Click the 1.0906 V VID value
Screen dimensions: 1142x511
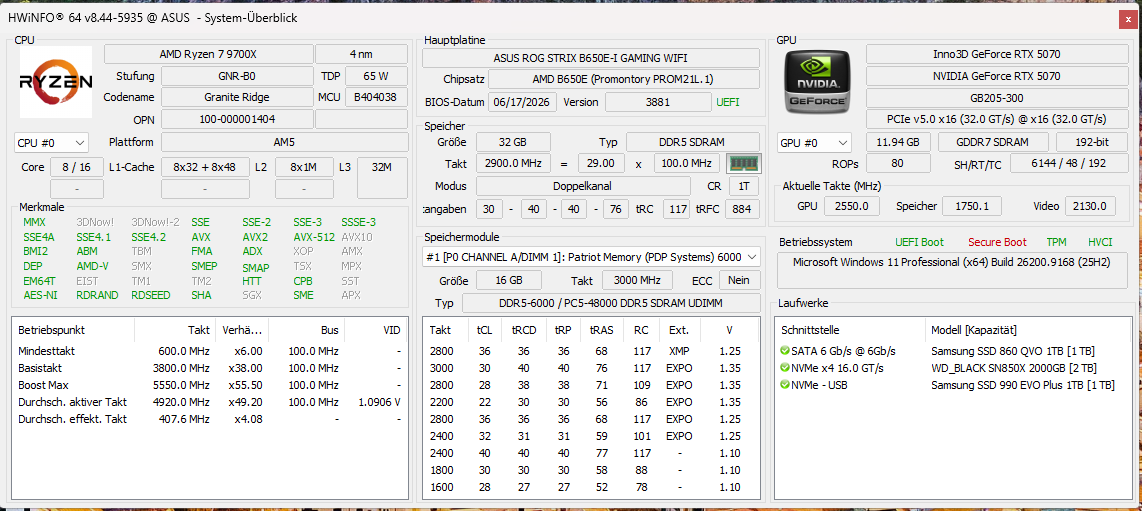(x=379, y=402)
